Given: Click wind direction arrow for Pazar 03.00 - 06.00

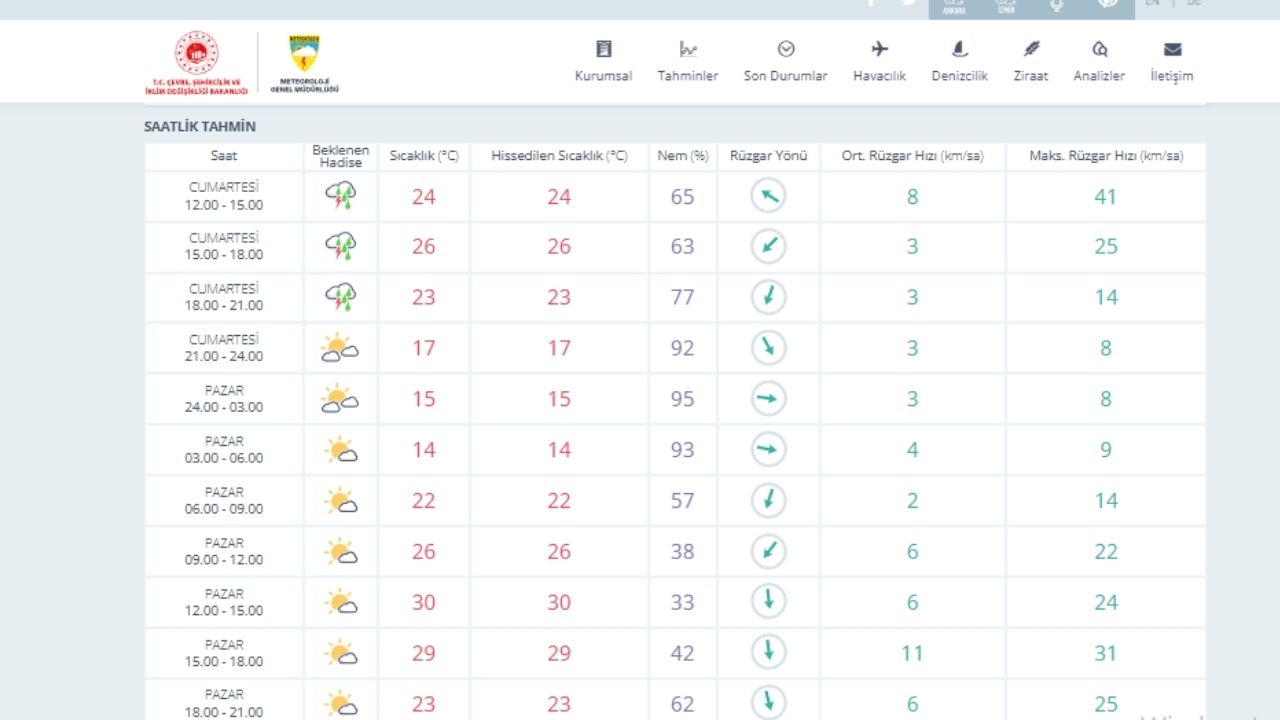Looking at the screenshot, I should tap(768, 450).
